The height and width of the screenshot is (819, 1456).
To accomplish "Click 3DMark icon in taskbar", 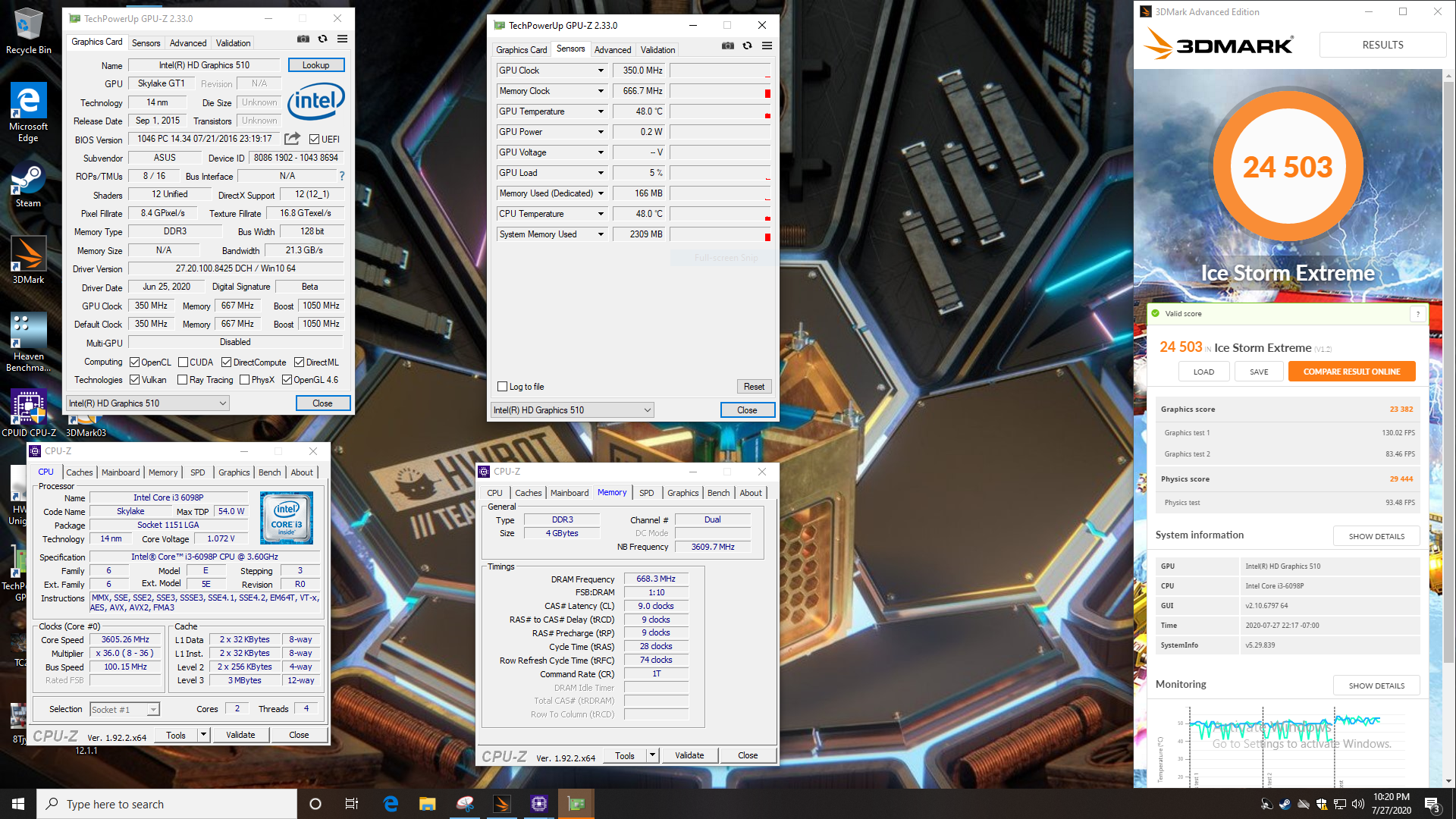I will point(502,804).
